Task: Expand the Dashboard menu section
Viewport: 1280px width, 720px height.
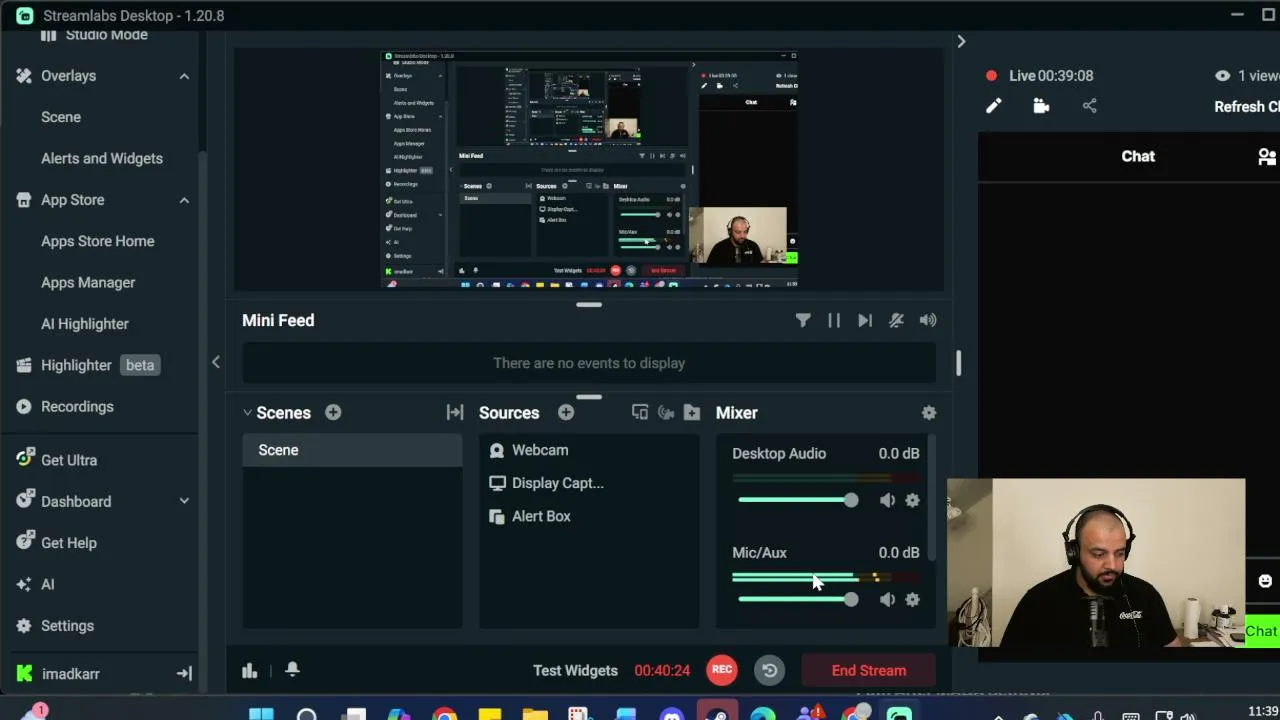Action: 184,501
